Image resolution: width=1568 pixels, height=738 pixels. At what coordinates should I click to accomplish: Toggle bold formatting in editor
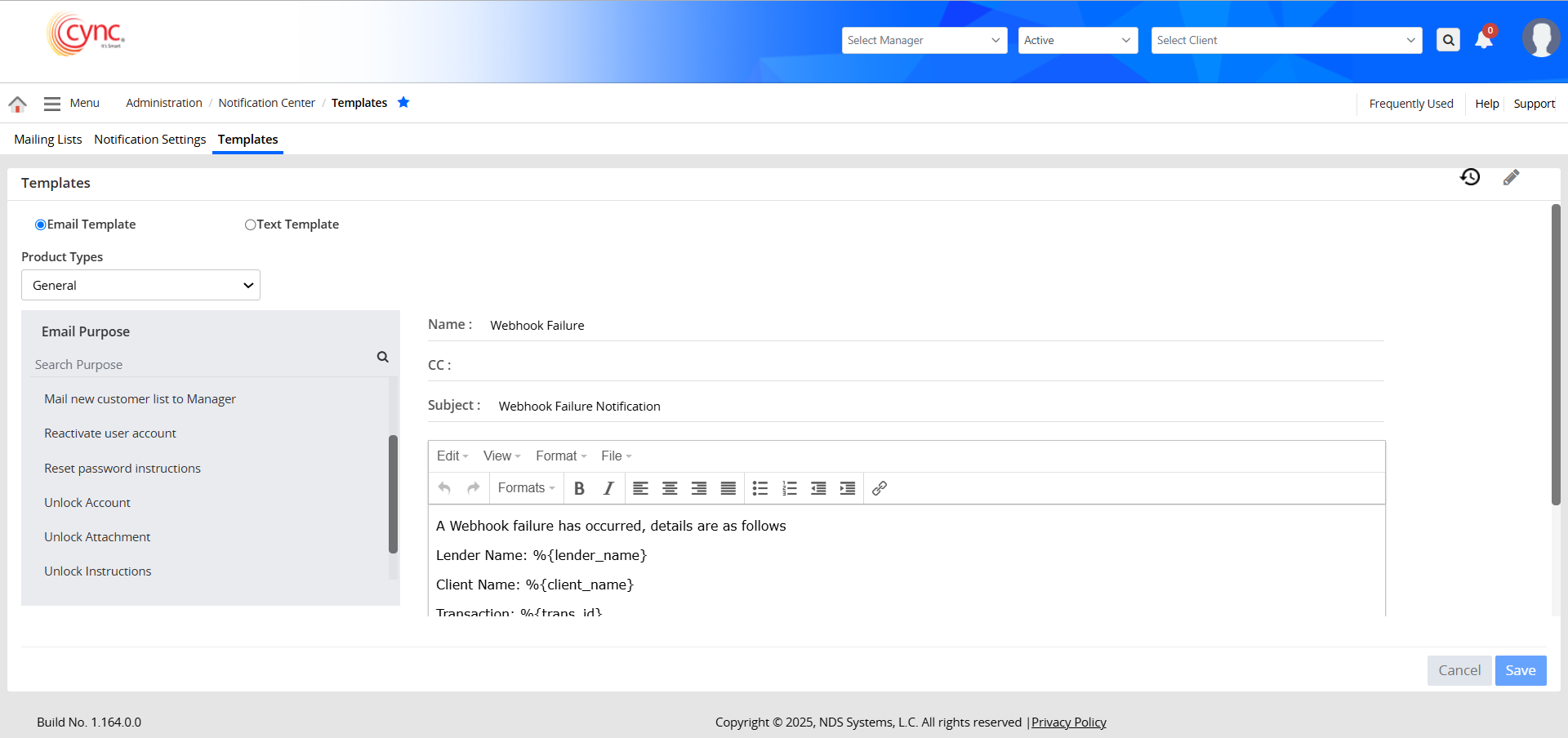(579, 488)
